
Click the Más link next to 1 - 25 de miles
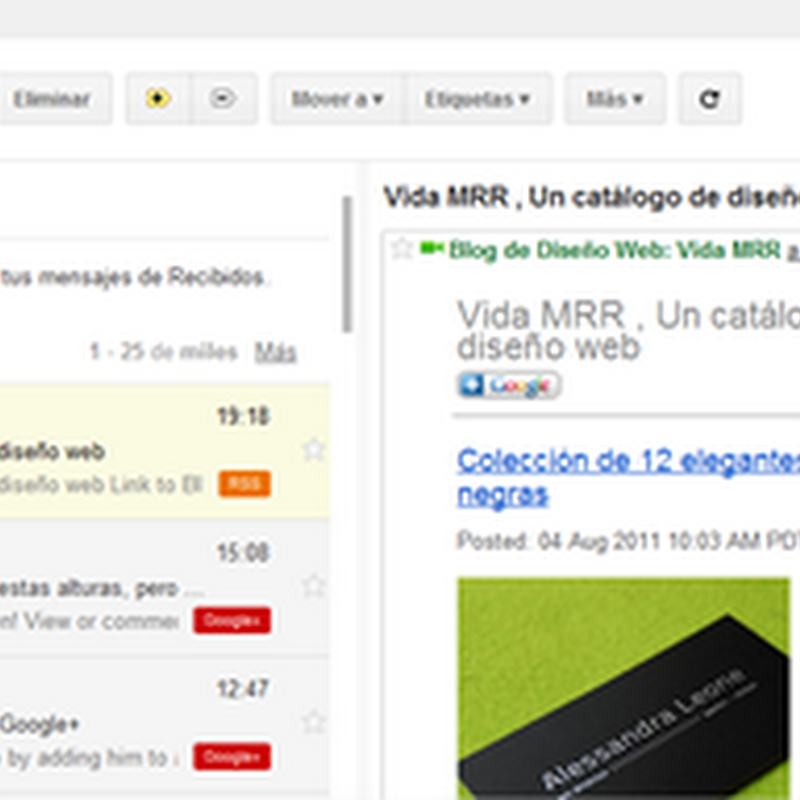(276, 352)
